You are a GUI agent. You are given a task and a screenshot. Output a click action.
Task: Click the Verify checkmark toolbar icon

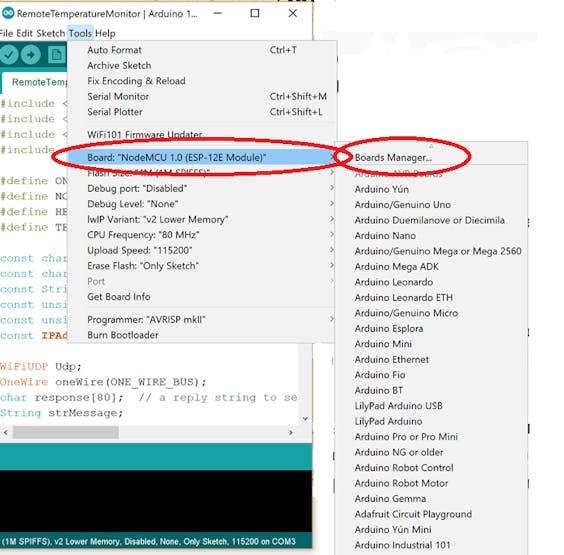9,55
